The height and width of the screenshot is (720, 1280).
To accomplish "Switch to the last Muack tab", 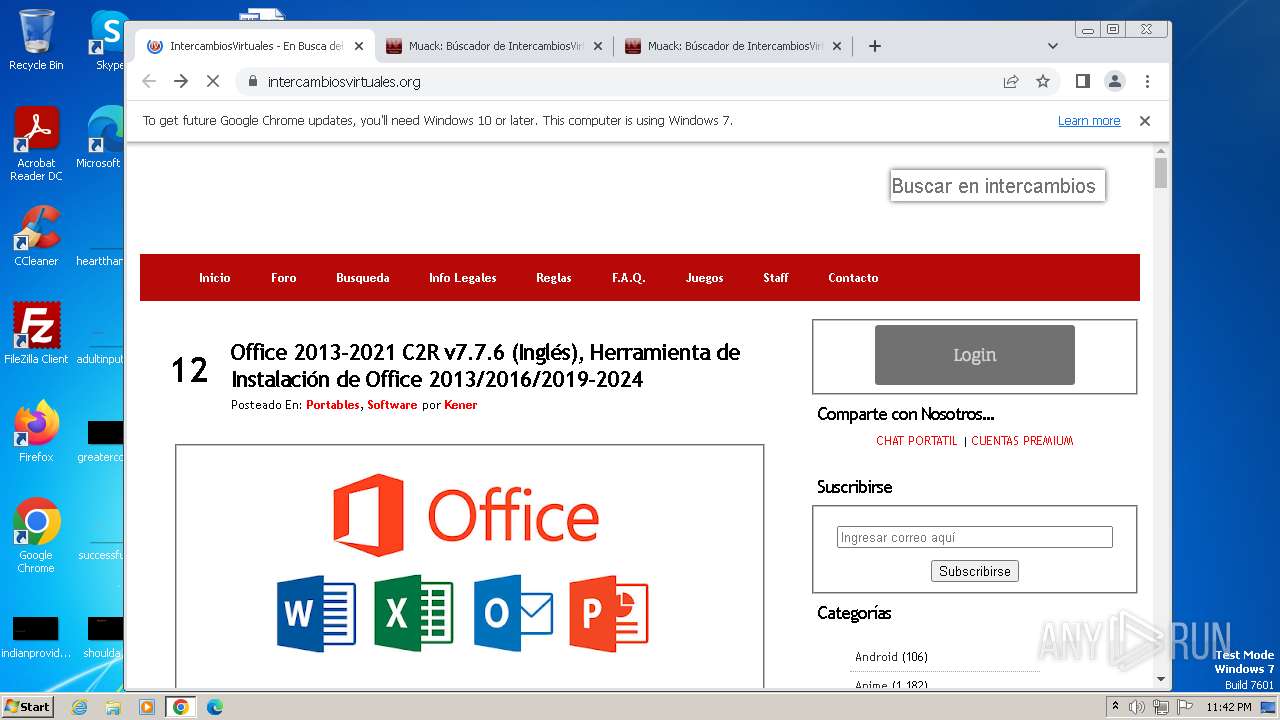I will click(733, 46).
